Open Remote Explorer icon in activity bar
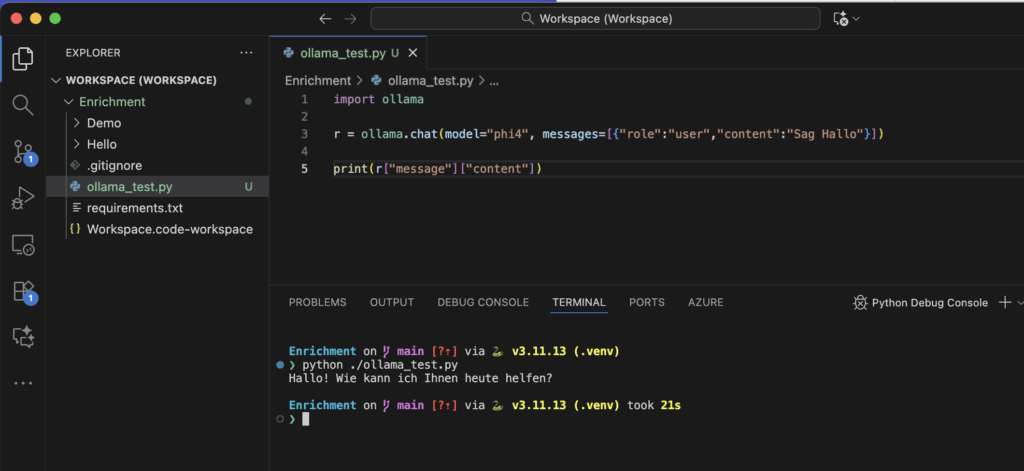The height and width of the screenshot is (471, 1024). [22, 244]
